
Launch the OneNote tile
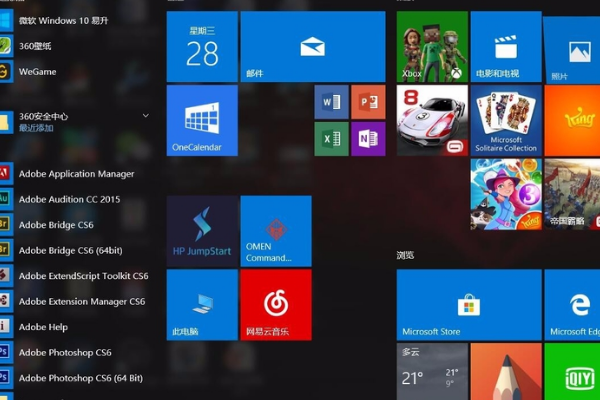point(368,138)
